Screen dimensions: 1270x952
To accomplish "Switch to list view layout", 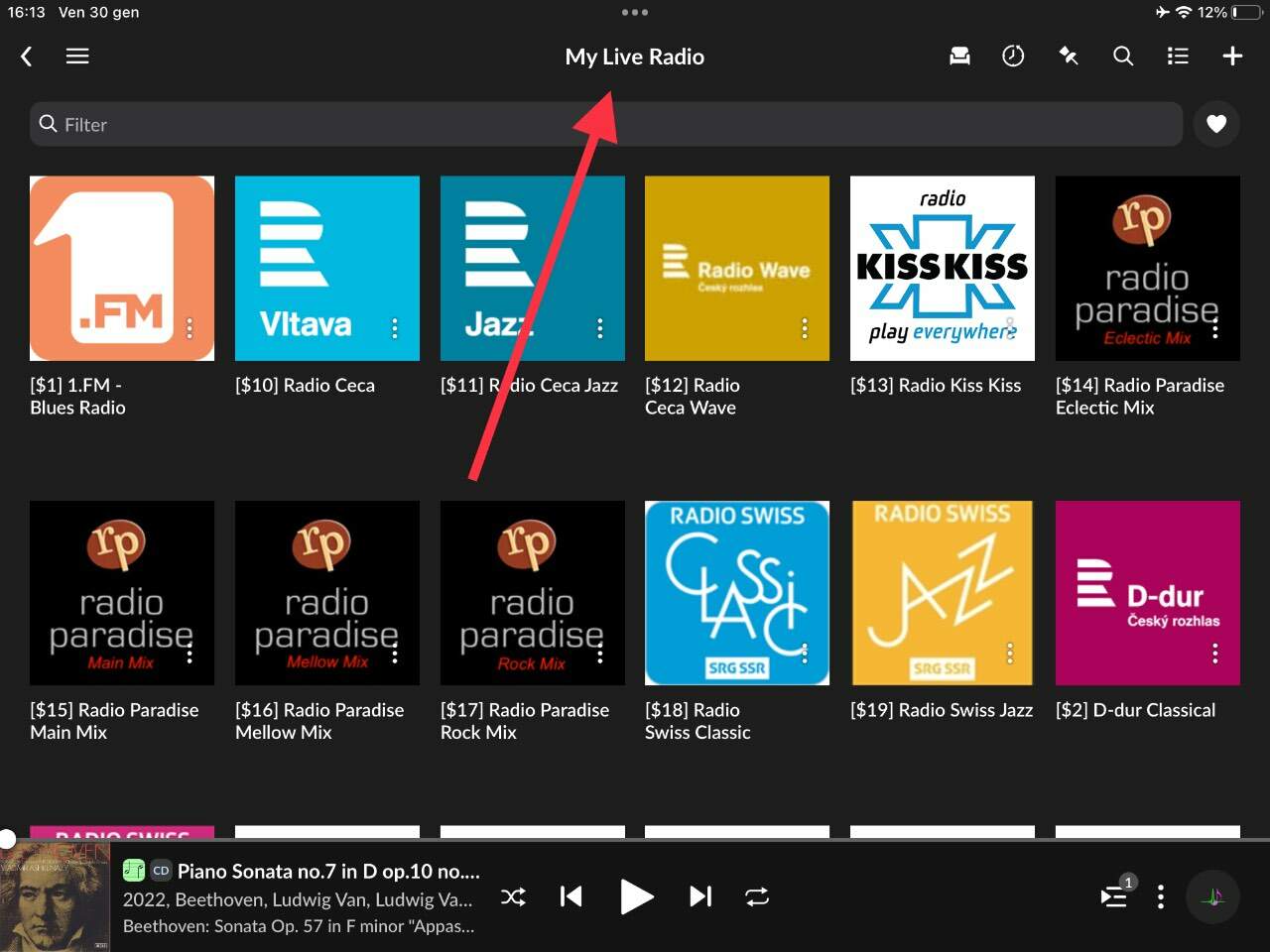I will click(x=1178, y=57).
